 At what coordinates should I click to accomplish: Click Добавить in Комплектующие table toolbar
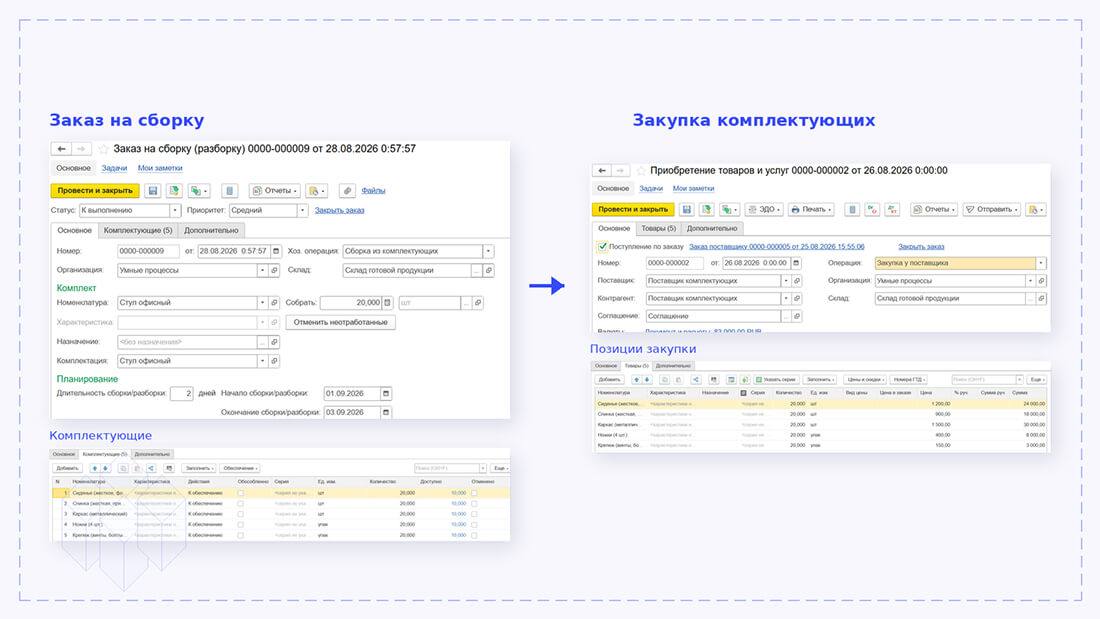coord(67,468)
